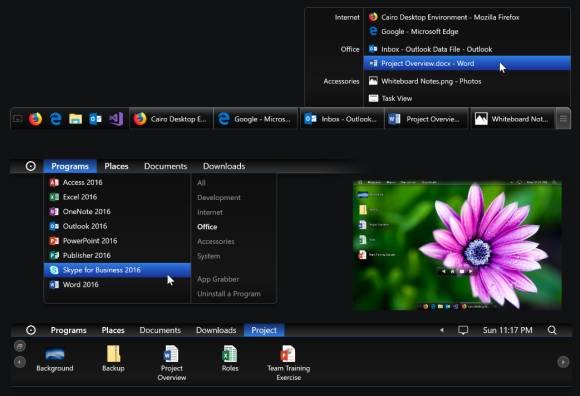Open the Programs menu tab
The height and width of the screenshot is (396, 580).
point(70,166)
